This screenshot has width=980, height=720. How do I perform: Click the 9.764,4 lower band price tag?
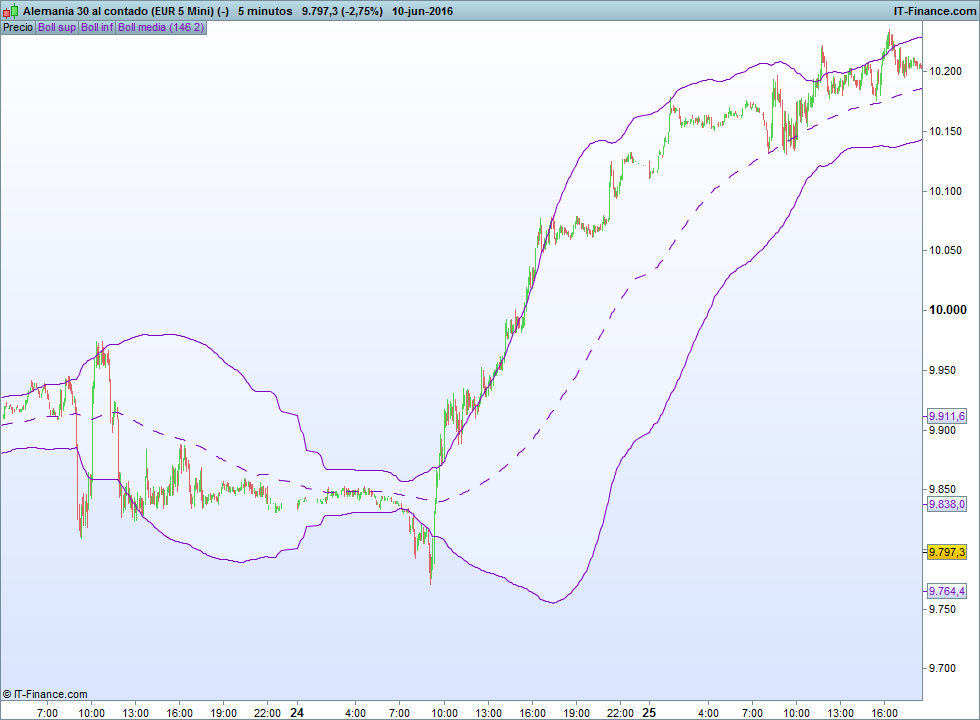947,591
